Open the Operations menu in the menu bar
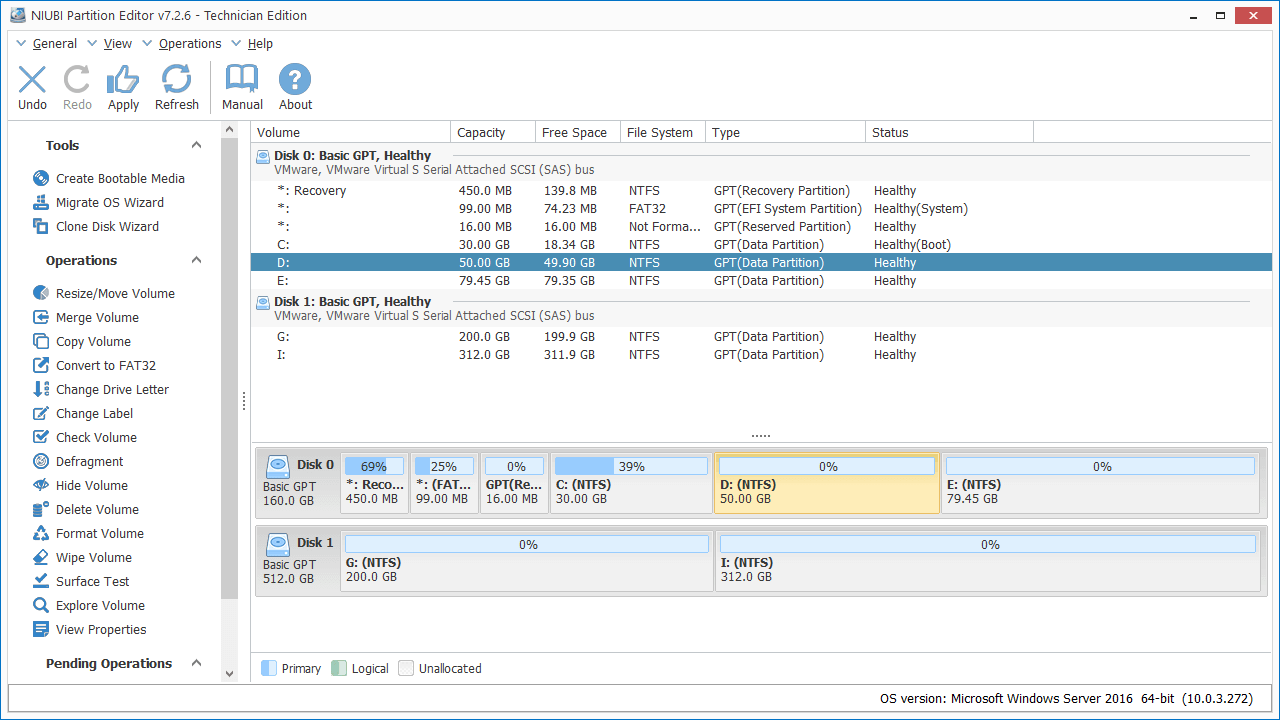 tap(190, 44)
